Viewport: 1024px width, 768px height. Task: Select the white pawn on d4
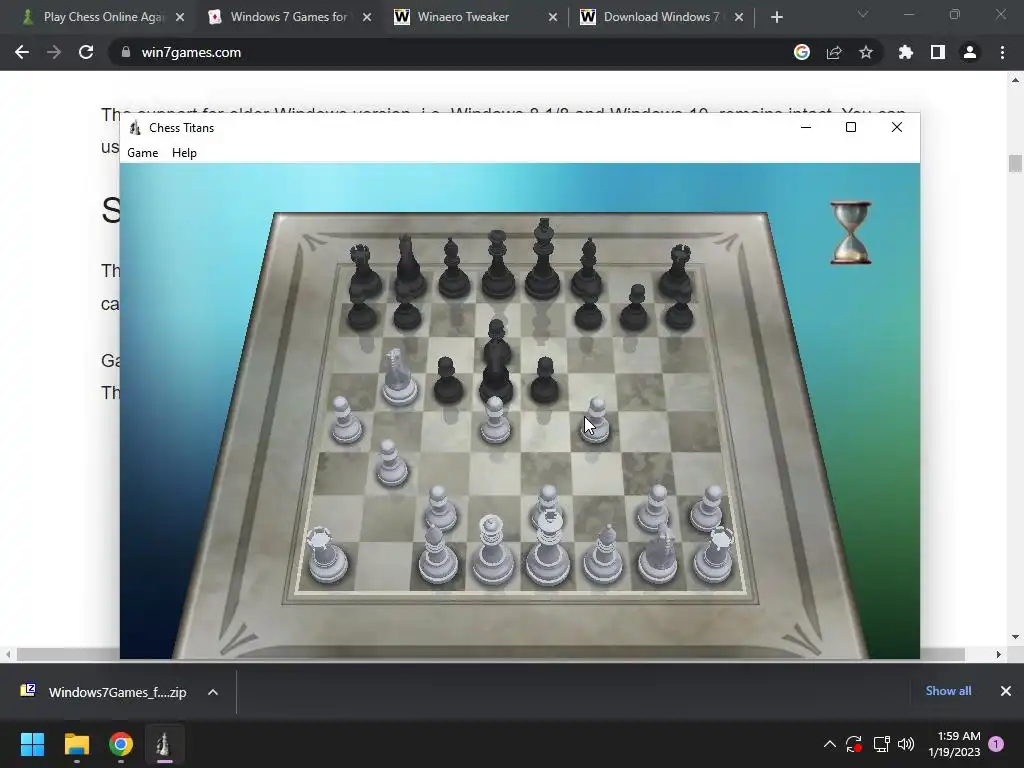(495, 421)
